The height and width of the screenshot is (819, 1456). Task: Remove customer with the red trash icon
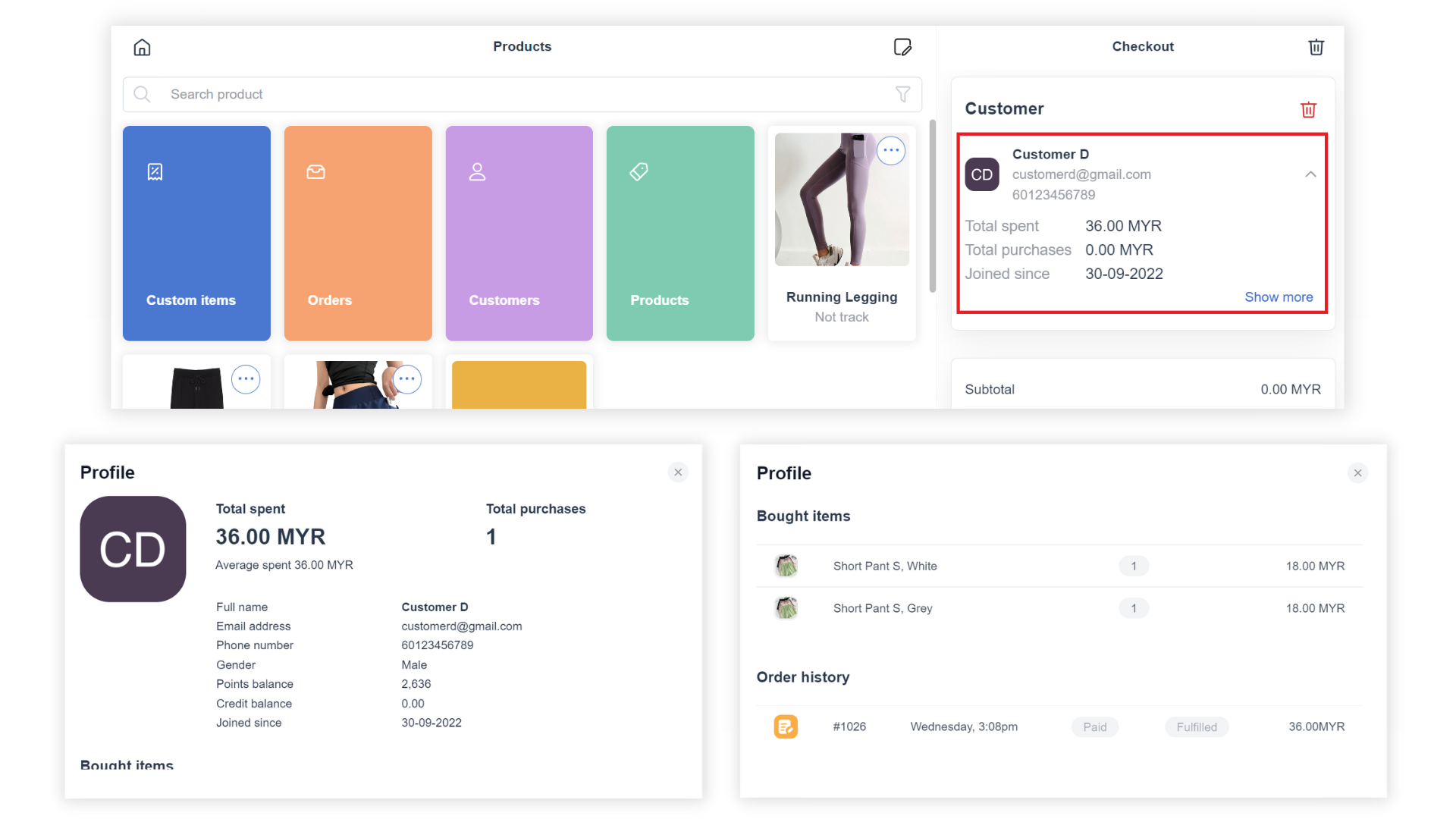1309,110
